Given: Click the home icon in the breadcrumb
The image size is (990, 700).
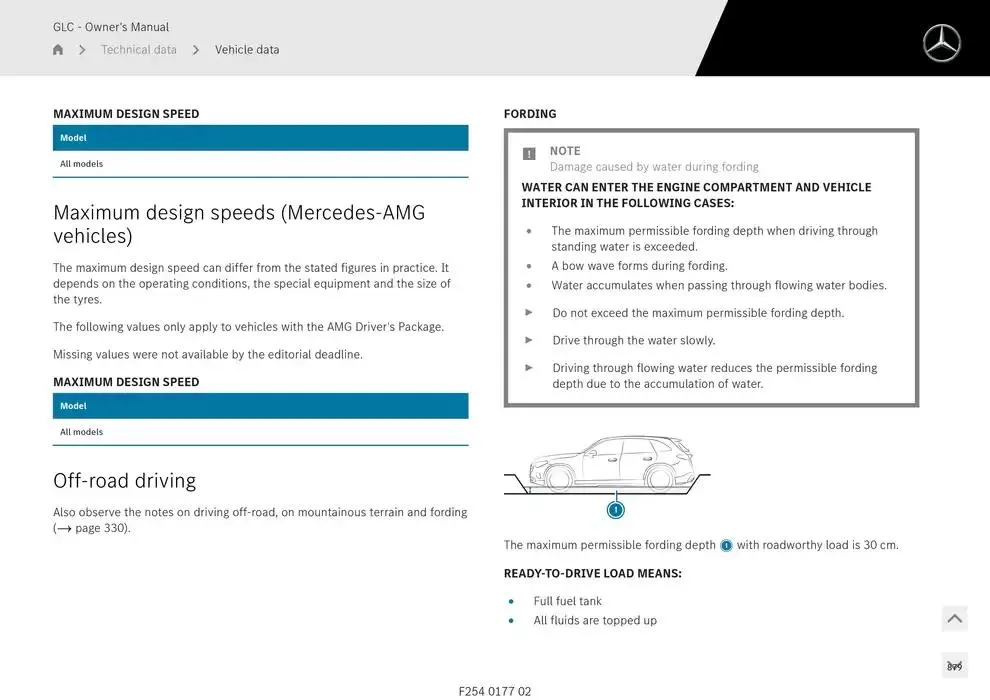Looking at the screenshot, I should coord(58,50).
